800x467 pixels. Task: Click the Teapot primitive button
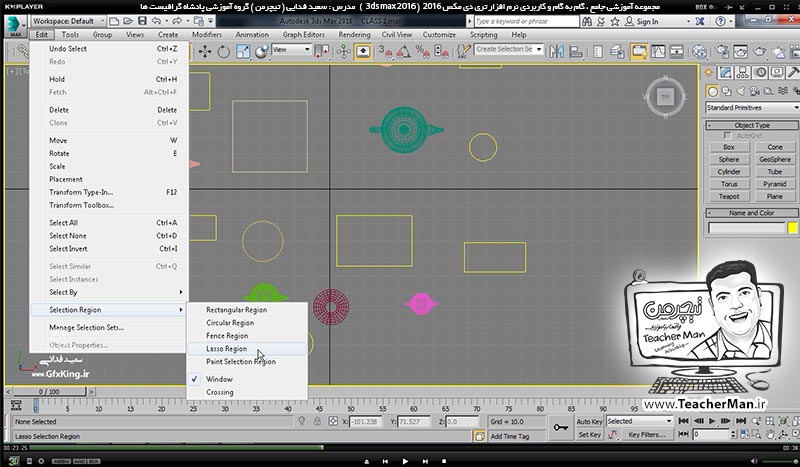coord(729,196)
